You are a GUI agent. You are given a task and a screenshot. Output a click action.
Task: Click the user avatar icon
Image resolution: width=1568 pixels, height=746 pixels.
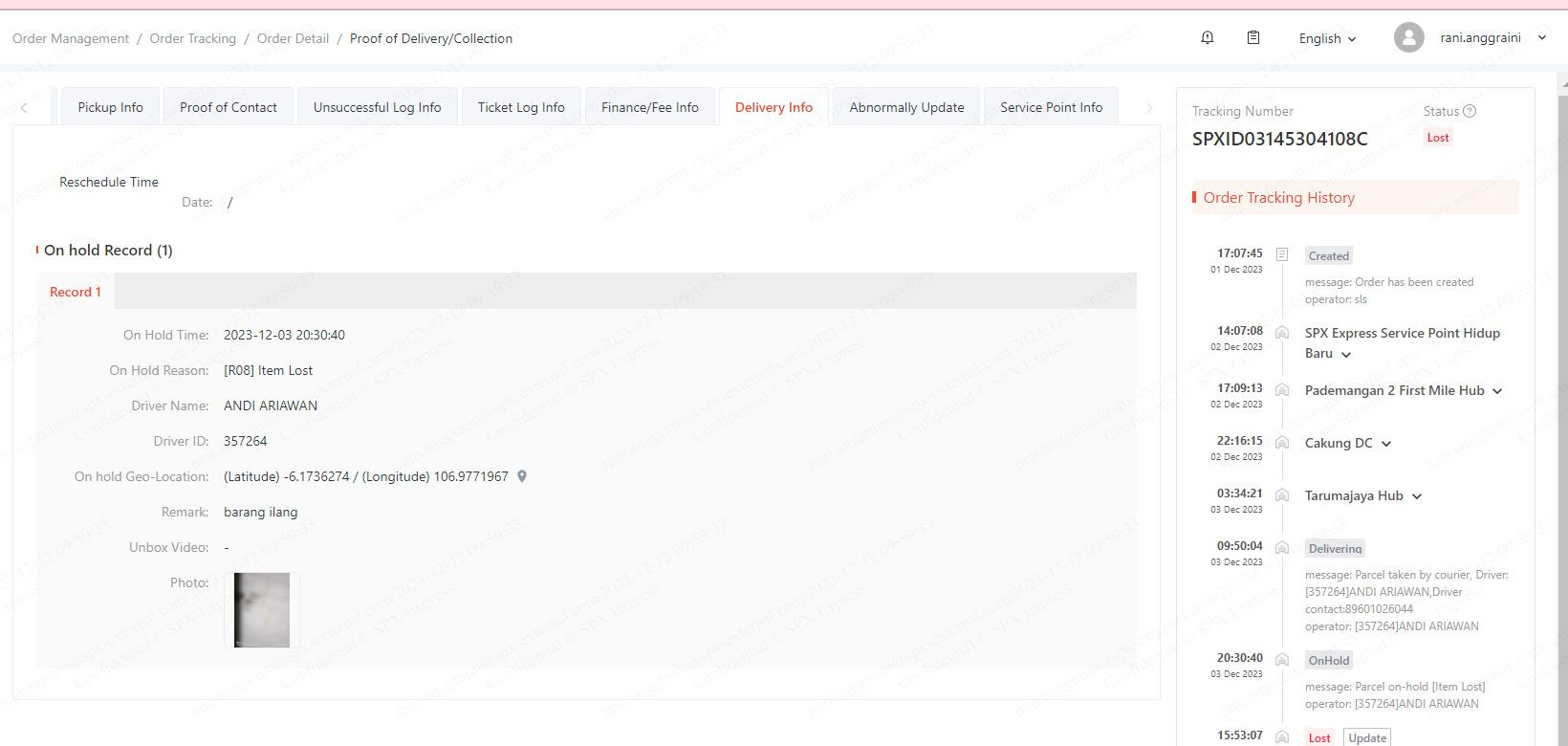click(x=1408, y=38)
